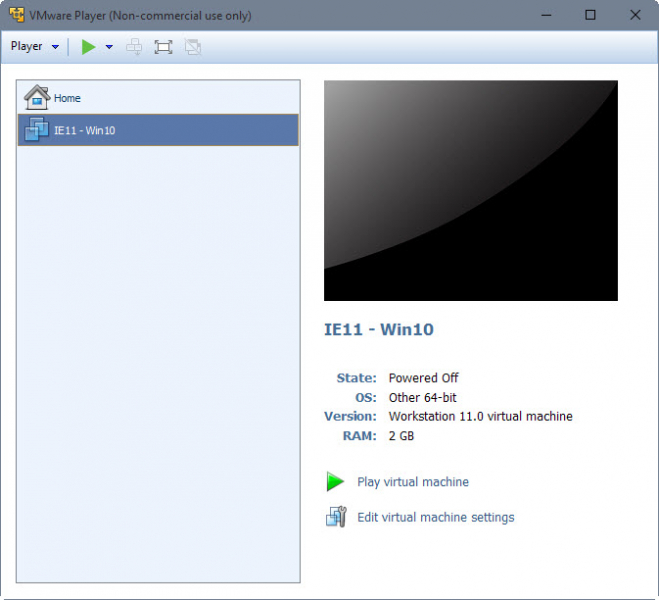Viewport: 659px width, 600px height.
Task: Minimize the VMware Player window
Action: (545, 15)
